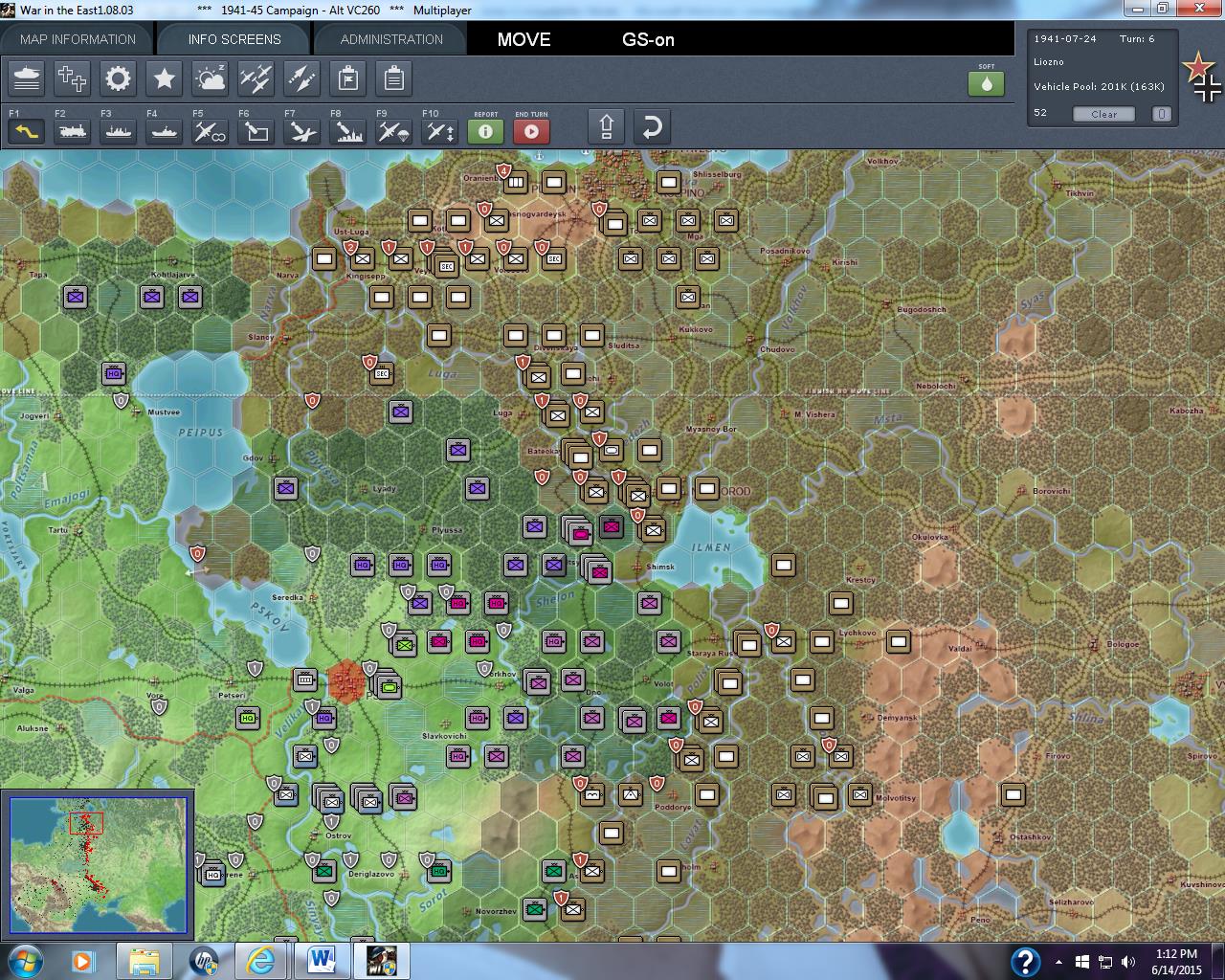Toggle the green Soft factors droplet button
Screen dimensions: 1225x980
click(x=986, y=83)
